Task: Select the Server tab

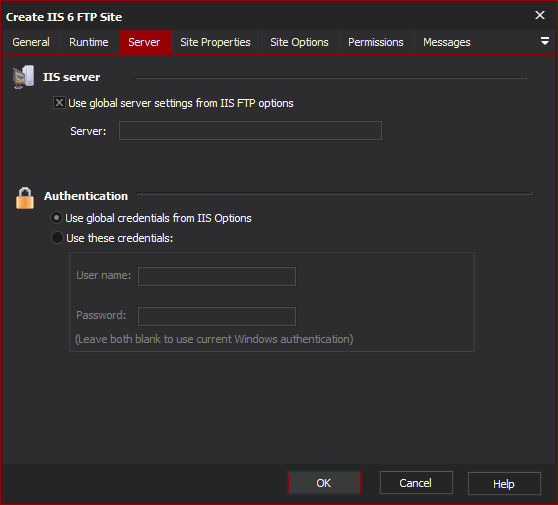Action: click(144, 42)
